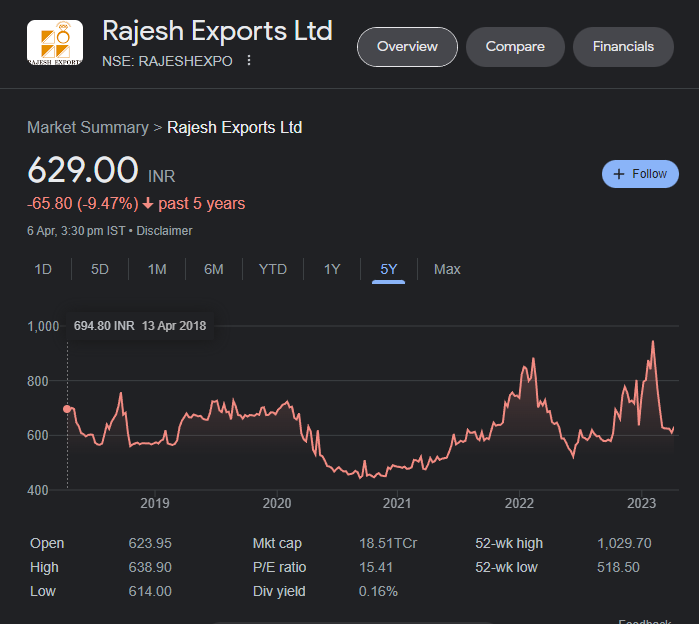Click the 52-wk high label
This screenshot has width=699, height=624.
[509, 543]
